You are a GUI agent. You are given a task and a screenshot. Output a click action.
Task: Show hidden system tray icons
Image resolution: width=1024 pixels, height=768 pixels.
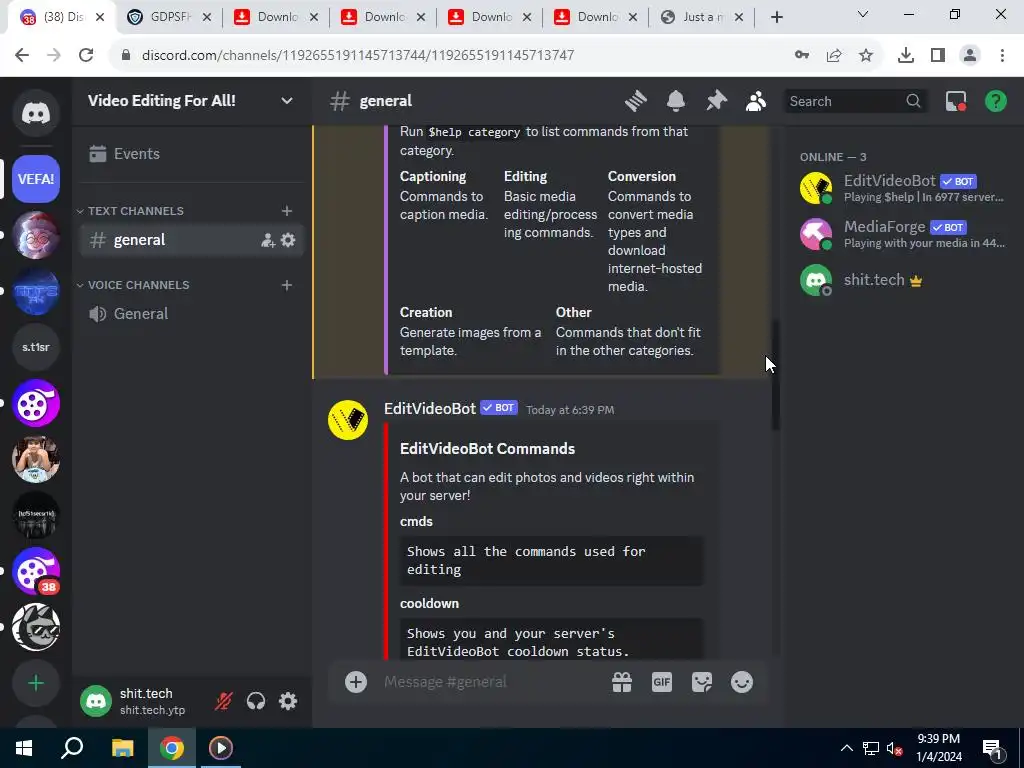point(846,748)
